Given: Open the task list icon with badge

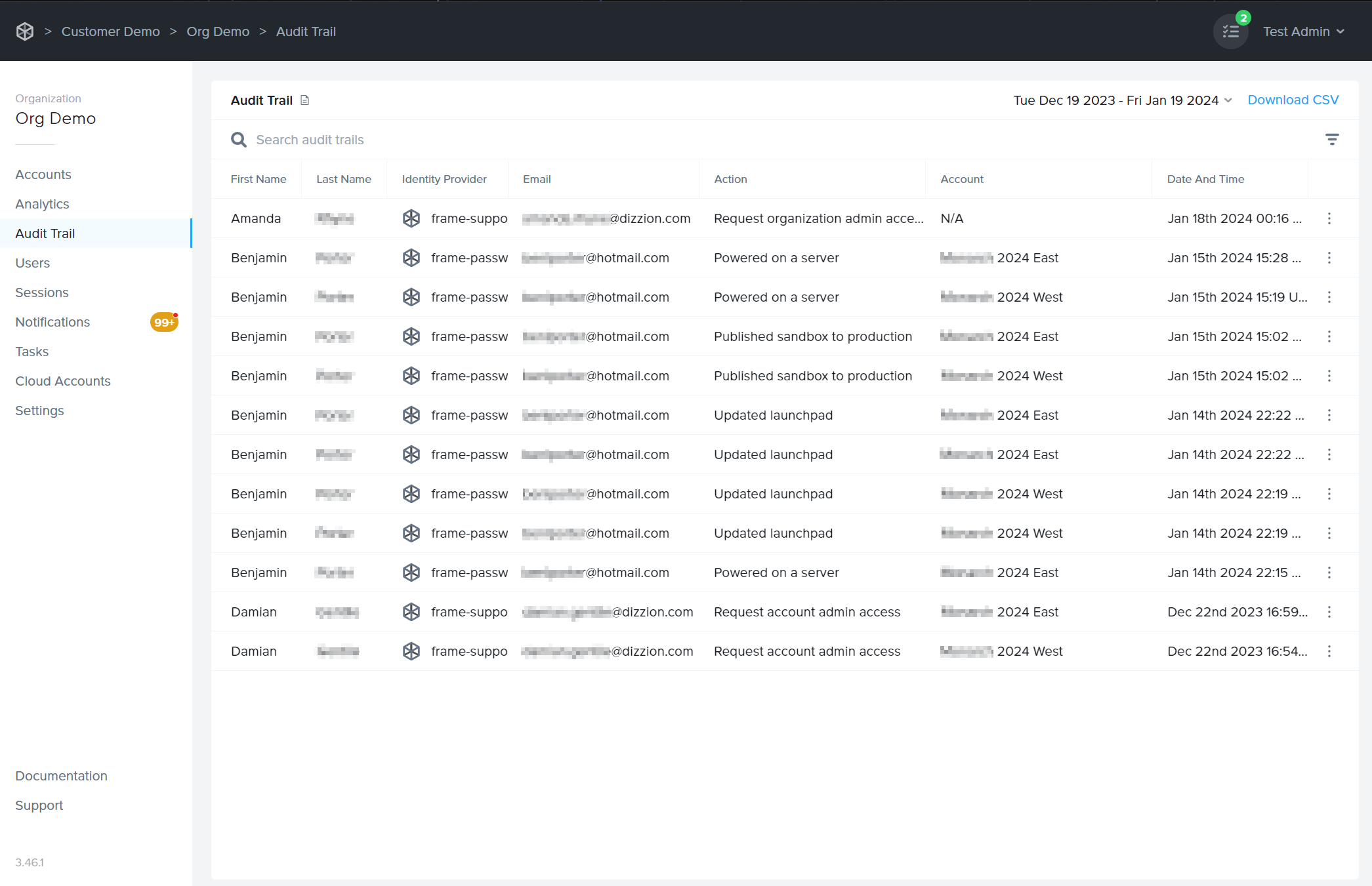Looking at the screenshot, I should (x=1230, y=31).
